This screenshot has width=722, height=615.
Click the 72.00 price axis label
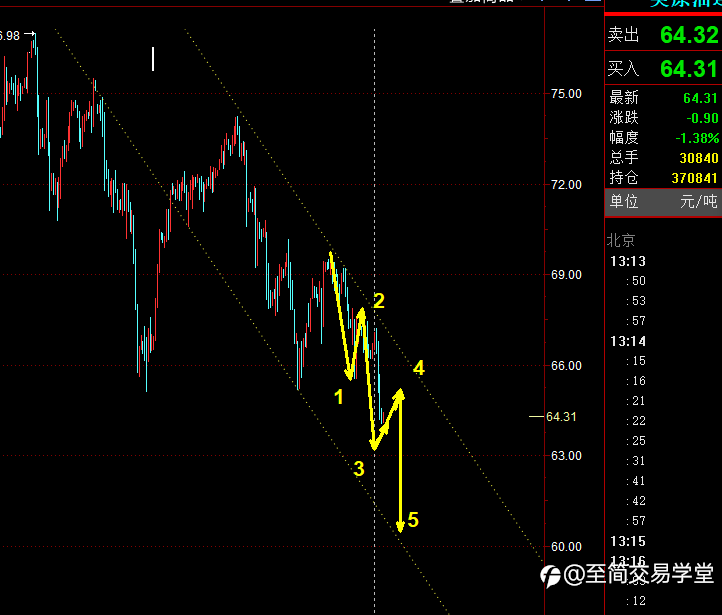(x=566, y=185)
